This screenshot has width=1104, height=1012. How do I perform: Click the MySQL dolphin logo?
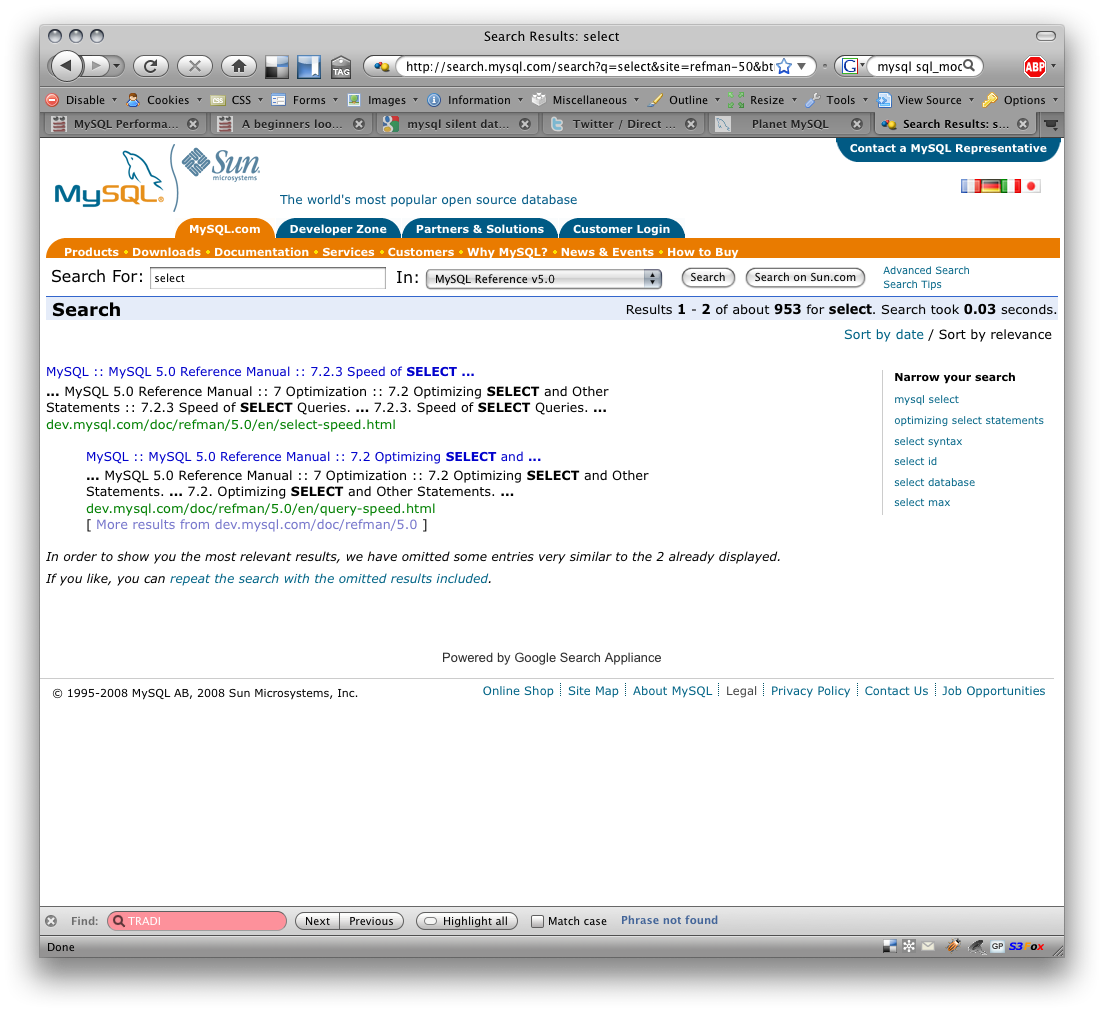(x=109, y=179)
